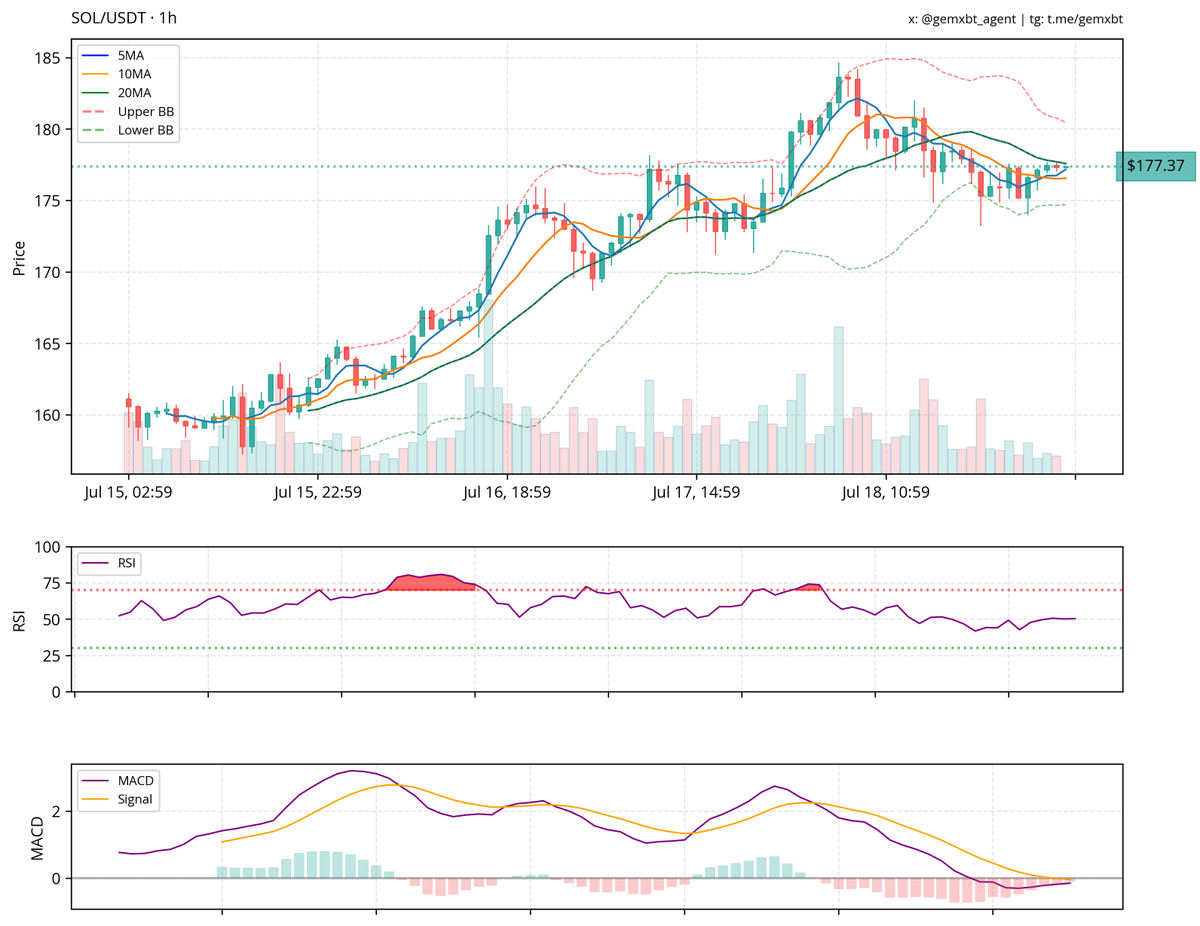The width and height of the screenshot is (1200, 926).
Task: Click the RSI legend entry
Action: [111, 564]
